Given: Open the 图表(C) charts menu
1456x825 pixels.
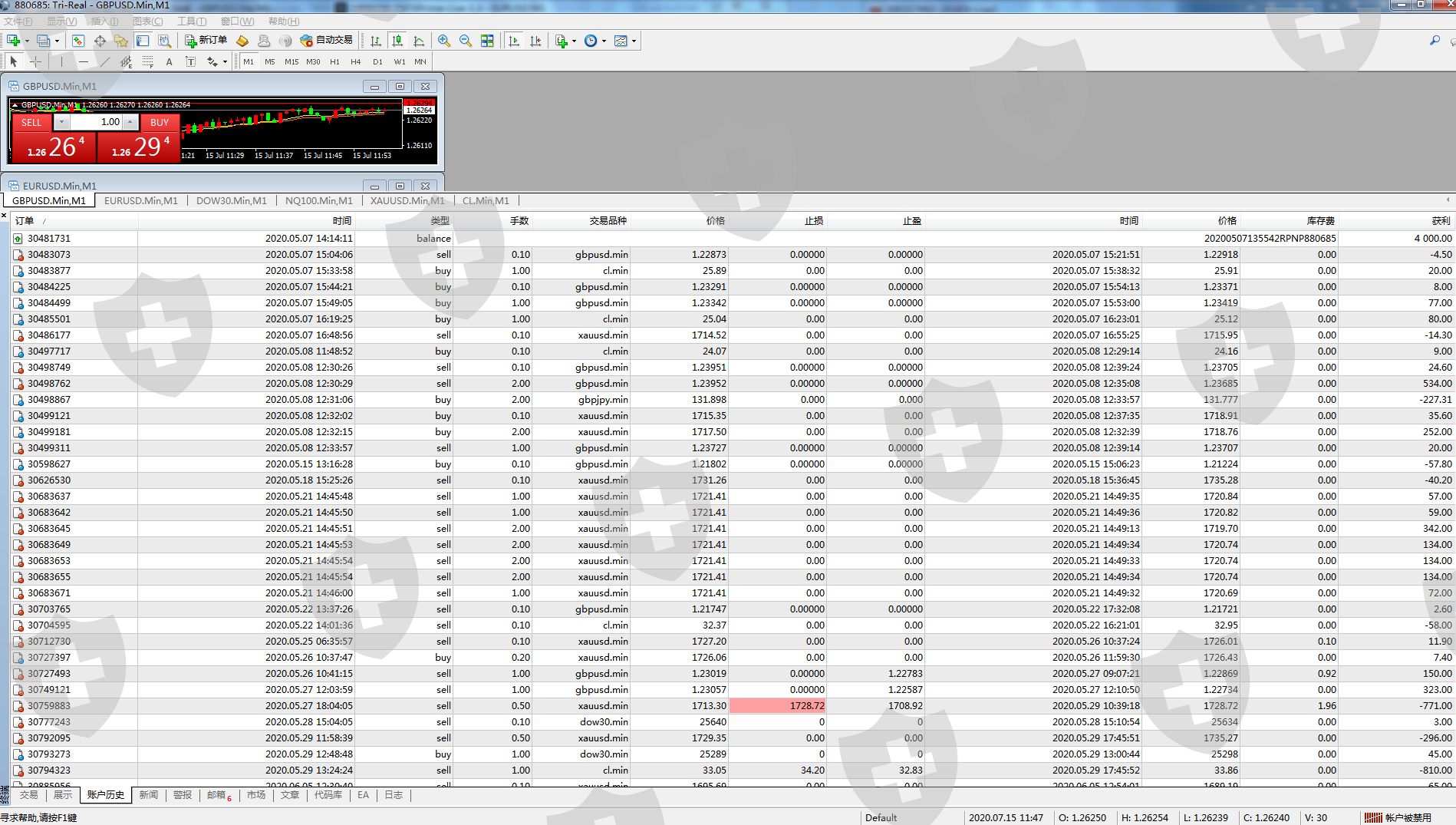Looking at the screenshot, I should click(147, 21).
